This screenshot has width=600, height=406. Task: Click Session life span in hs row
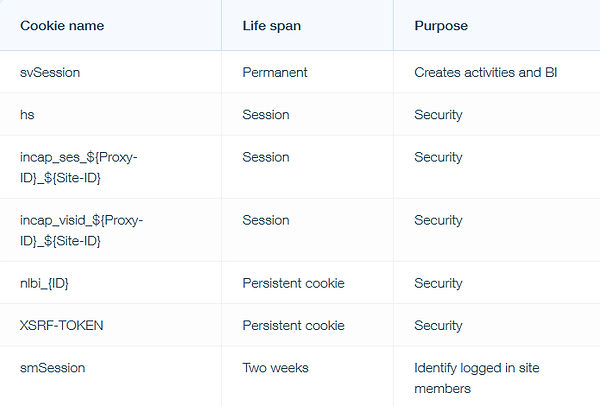click(266, 114)
